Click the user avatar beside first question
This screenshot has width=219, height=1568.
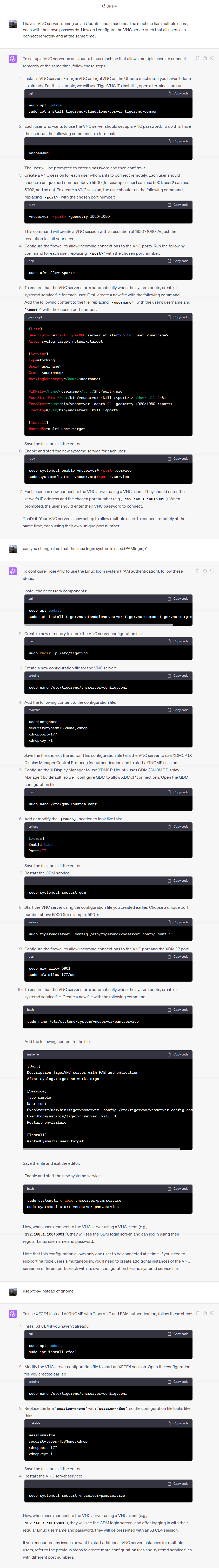pos(13,24)
